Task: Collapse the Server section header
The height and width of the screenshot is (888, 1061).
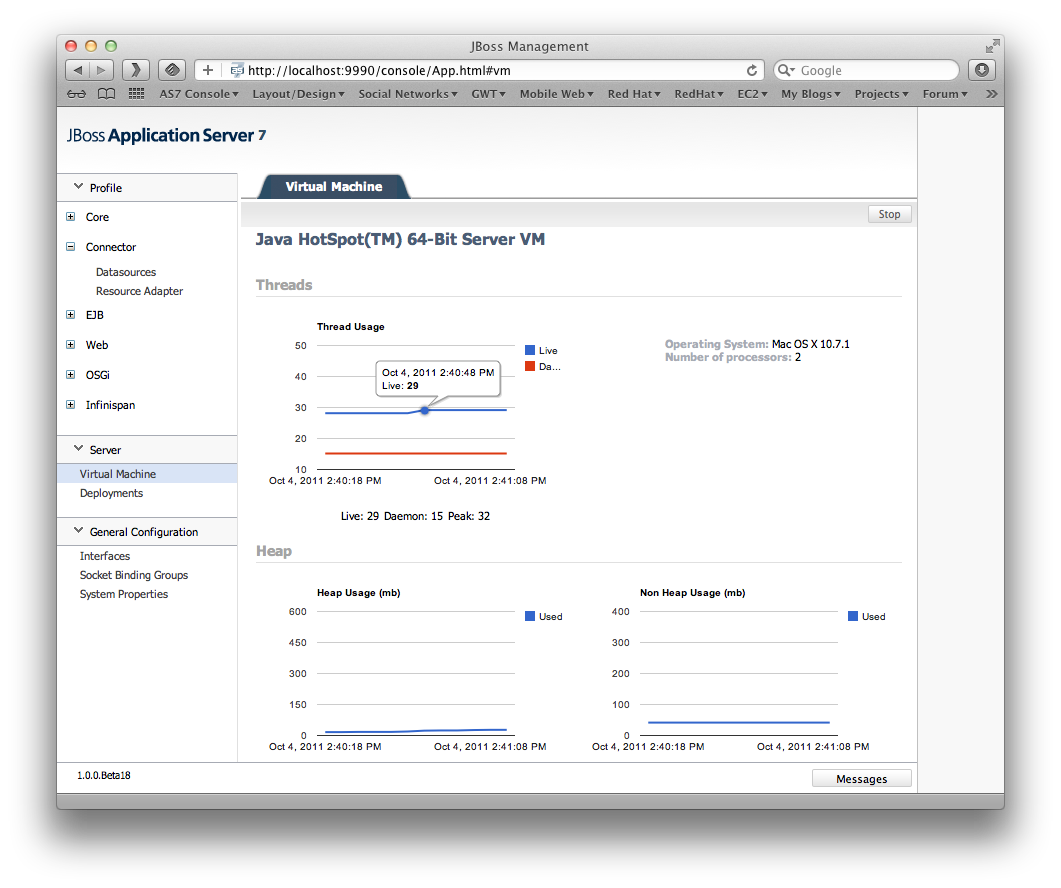Action: coord(148,449)
